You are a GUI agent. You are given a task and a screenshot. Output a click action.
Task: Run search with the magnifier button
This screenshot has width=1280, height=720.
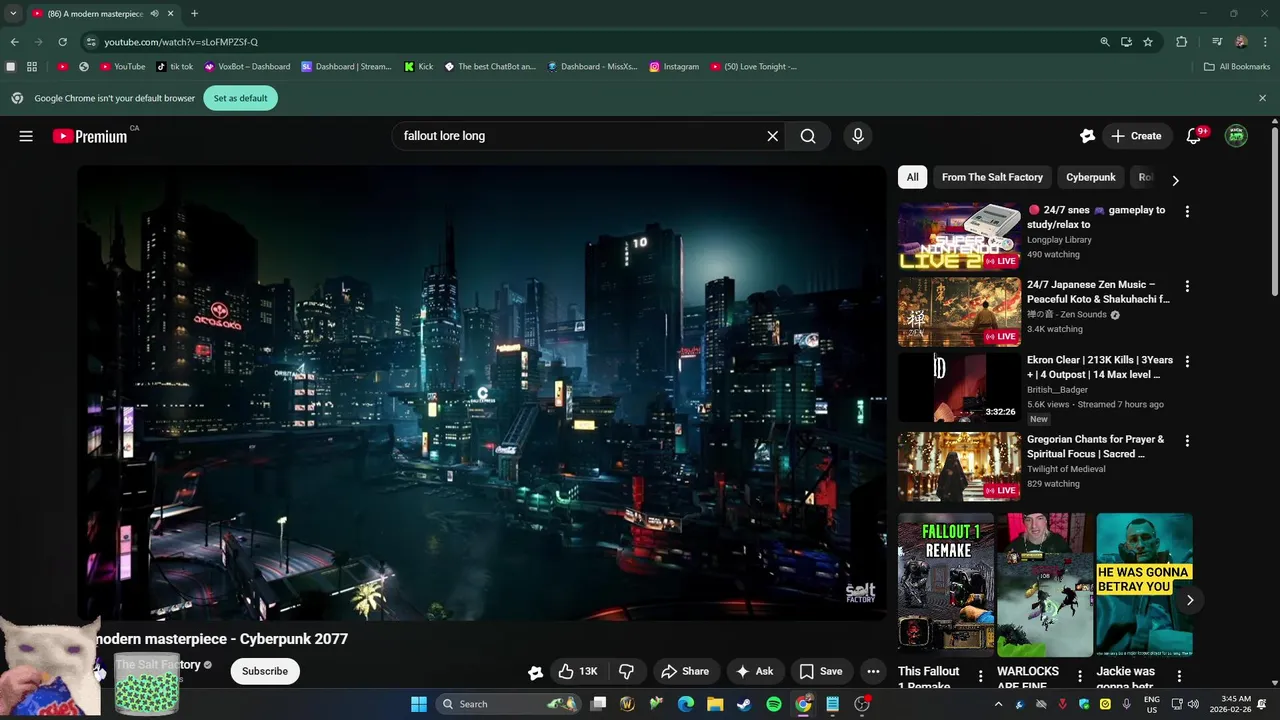808,136
